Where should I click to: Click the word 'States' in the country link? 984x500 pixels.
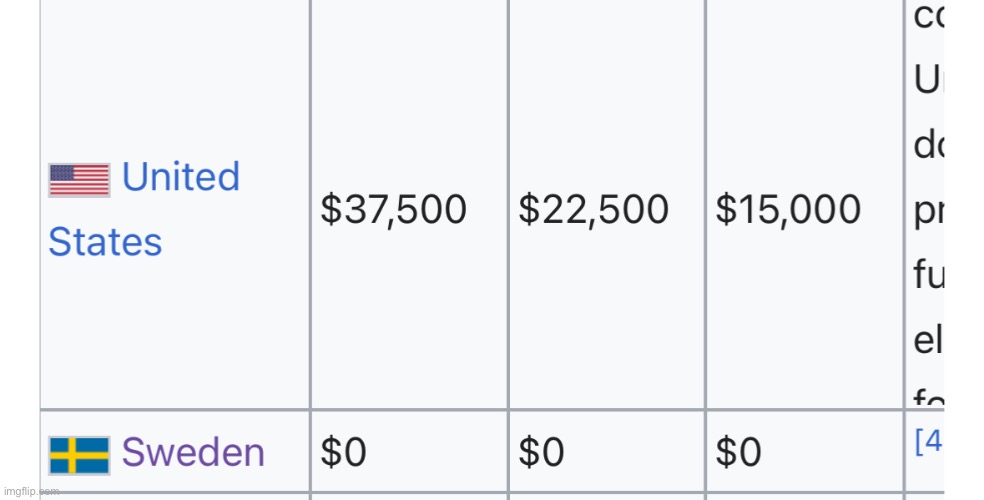point(105,242)
